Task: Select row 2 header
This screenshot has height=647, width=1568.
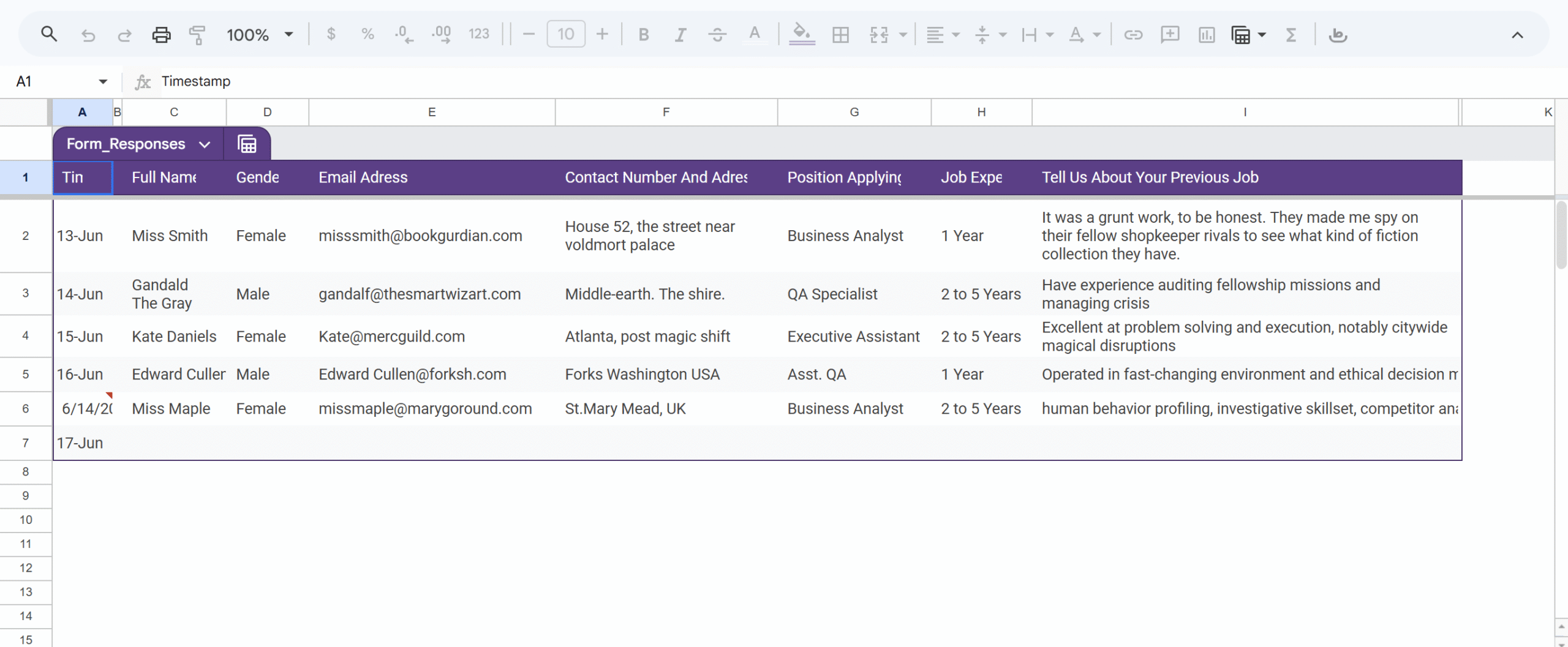Action: pyautogui.click(x=25, y=236)
